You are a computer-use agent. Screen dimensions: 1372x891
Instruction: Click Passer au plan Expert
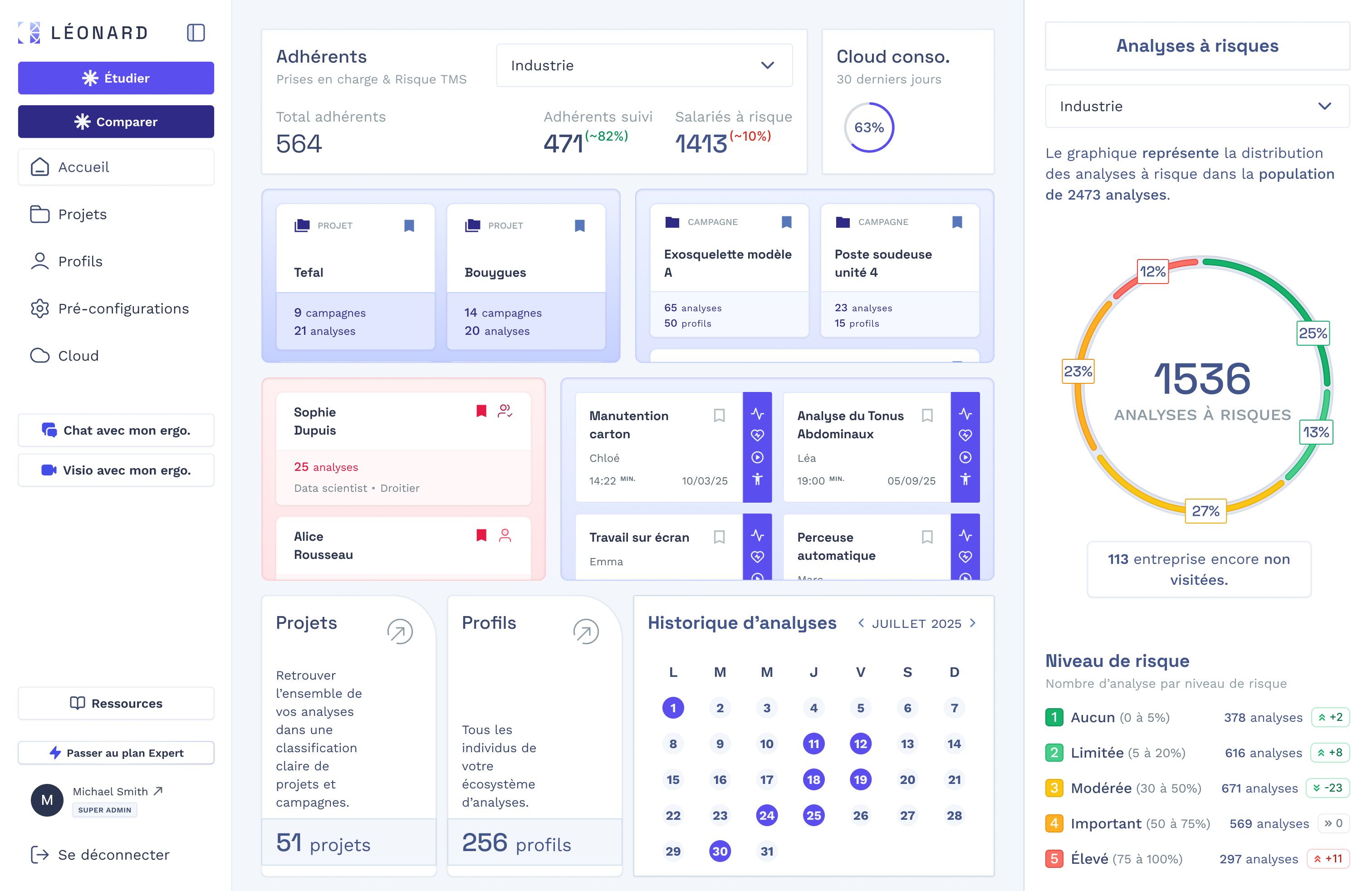[116, 753]
